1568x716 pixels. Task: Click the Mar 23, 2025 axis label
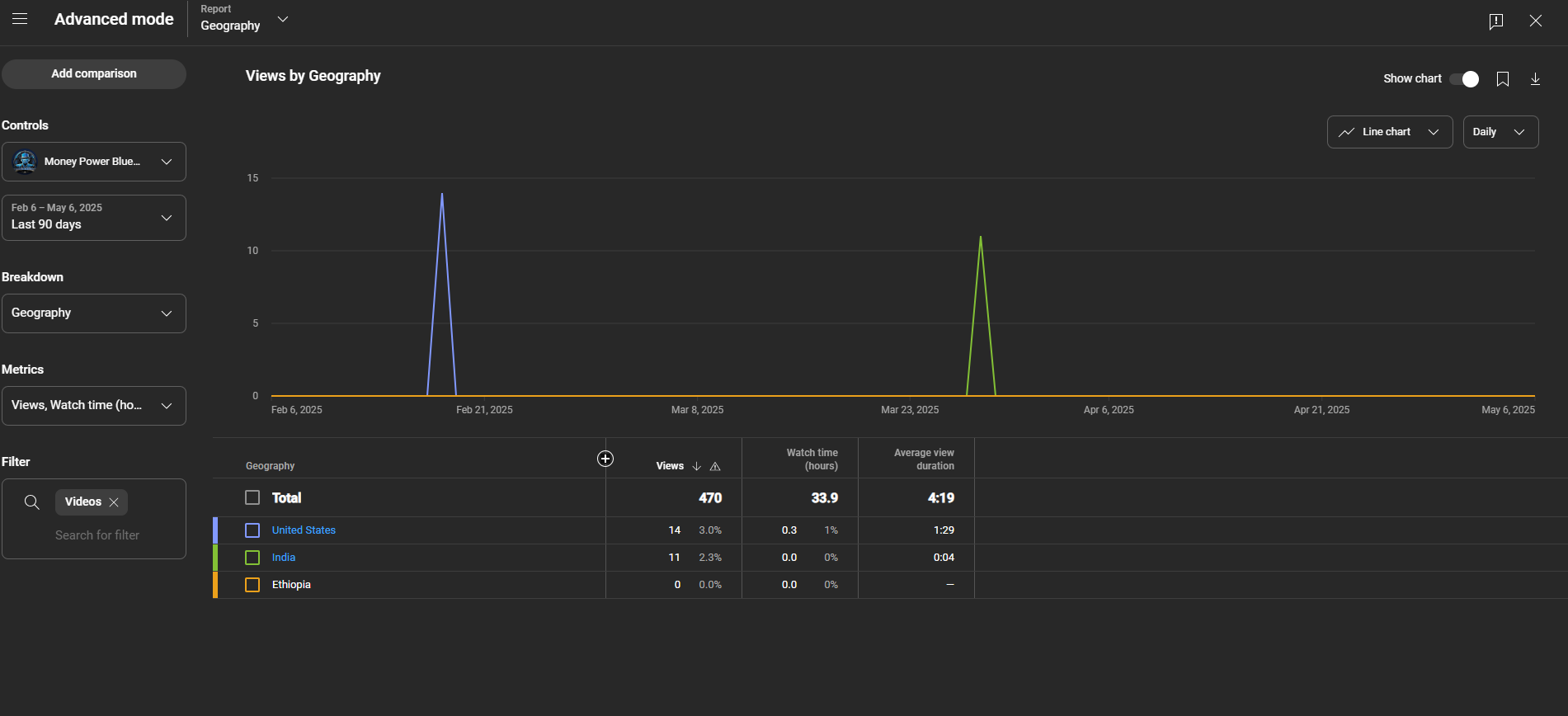910,410
